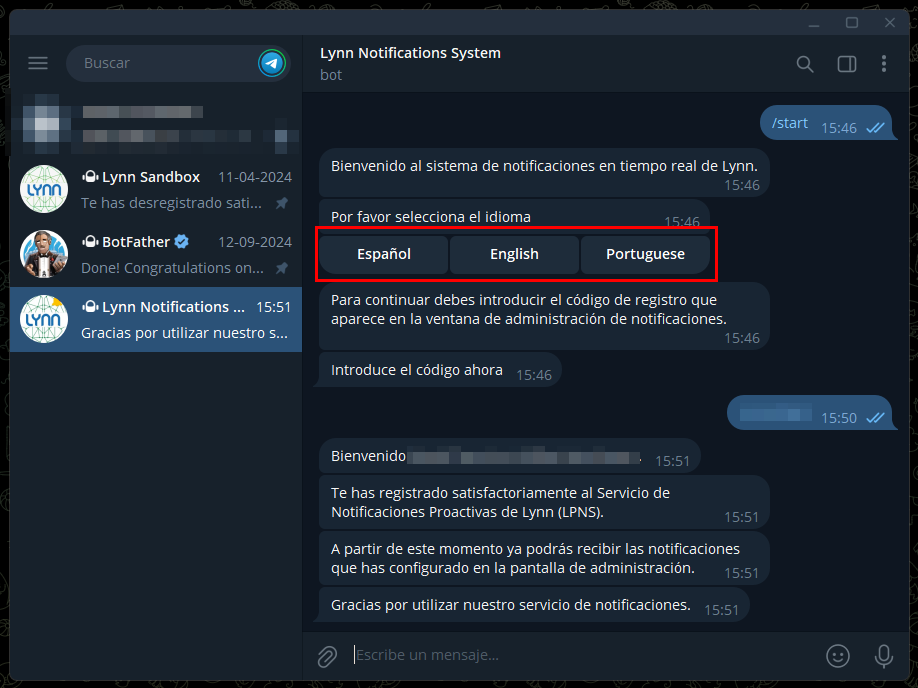Toggle the right side panel icon
The image size is (918, 688).
[x=847, y=64]
